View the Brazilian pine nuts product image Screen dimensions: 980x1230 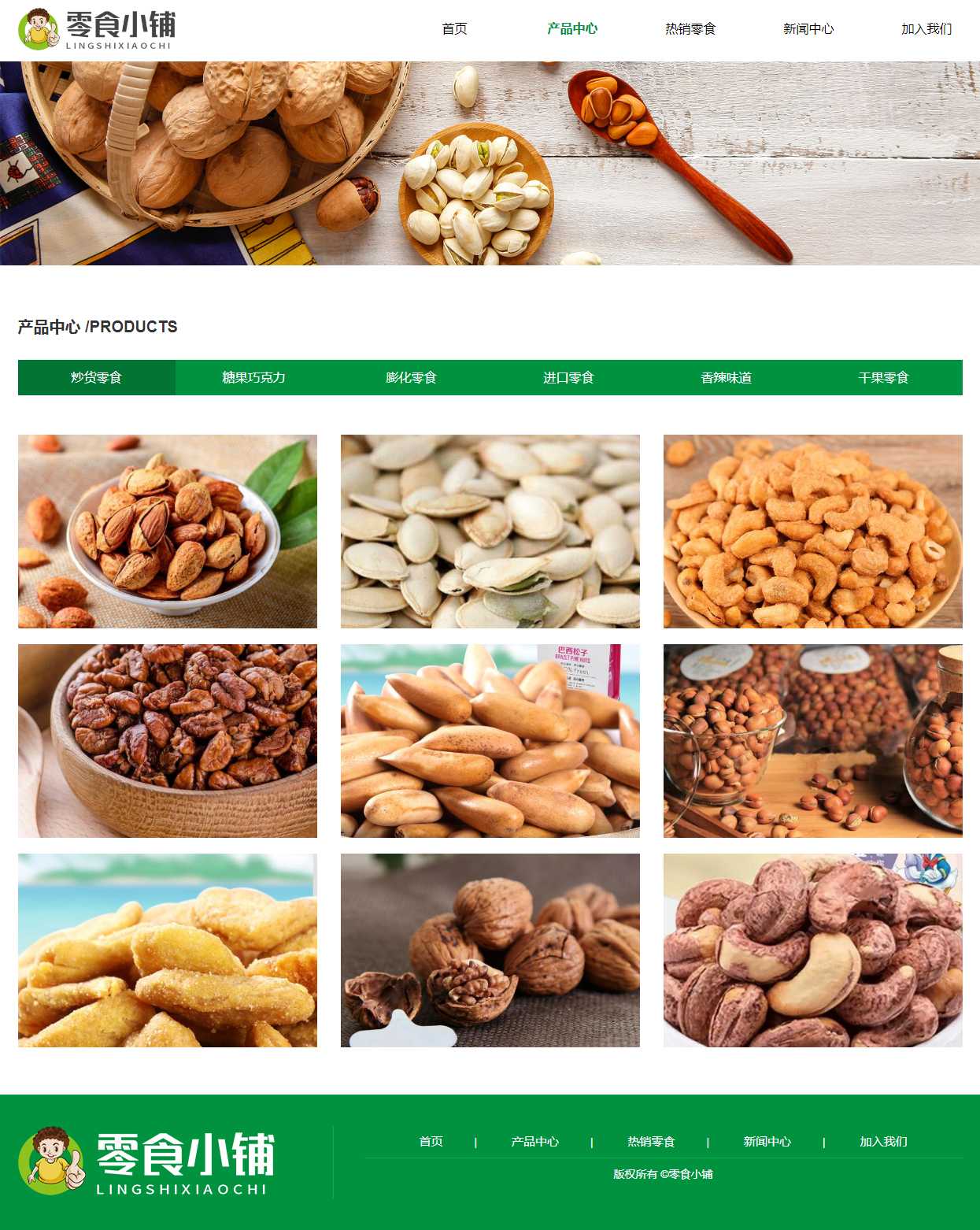[x=490, y=741]
